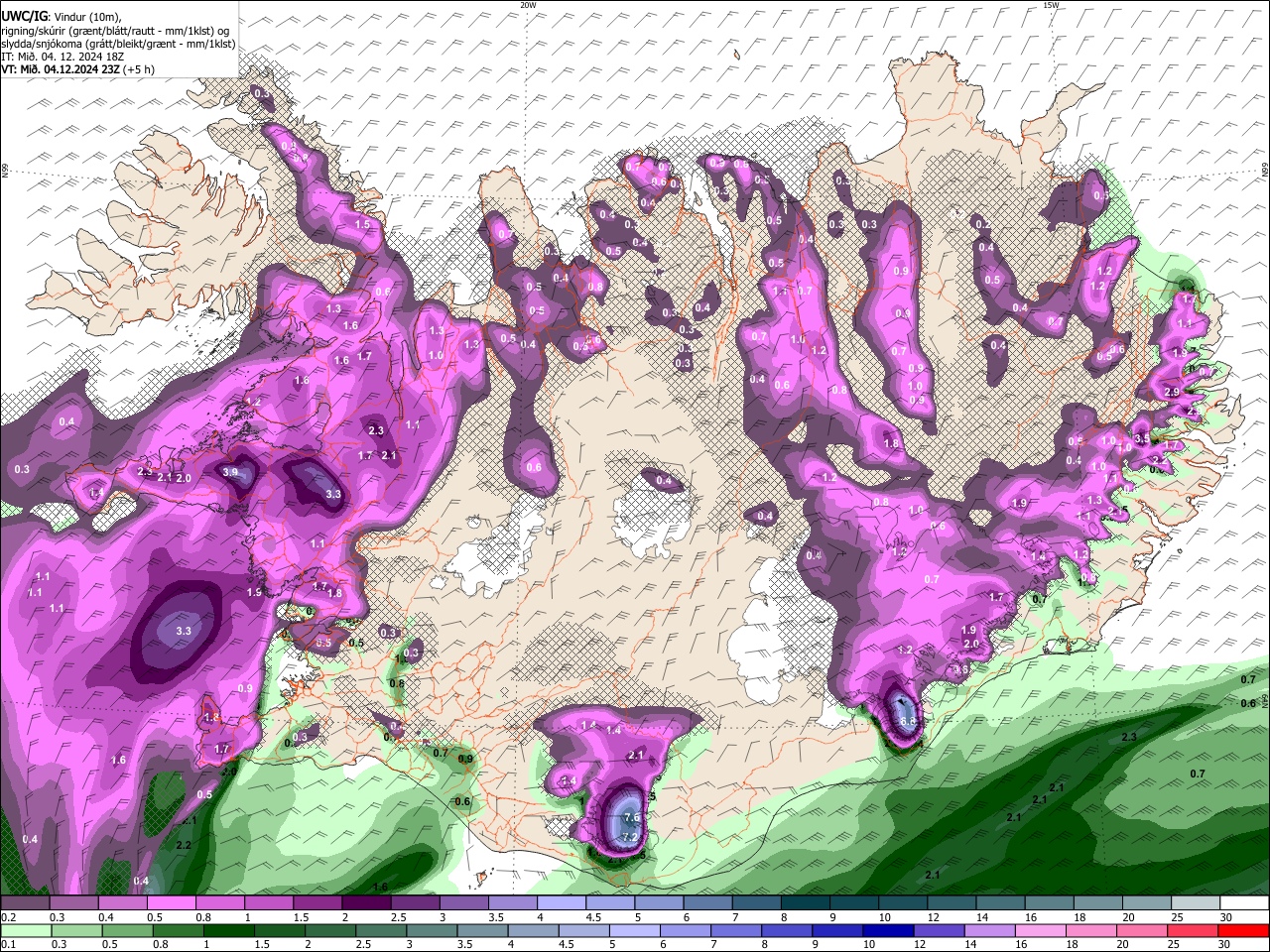Click the deep navy blue 10 rain swatch
1270x952 pixels.
tap(887, 931)
